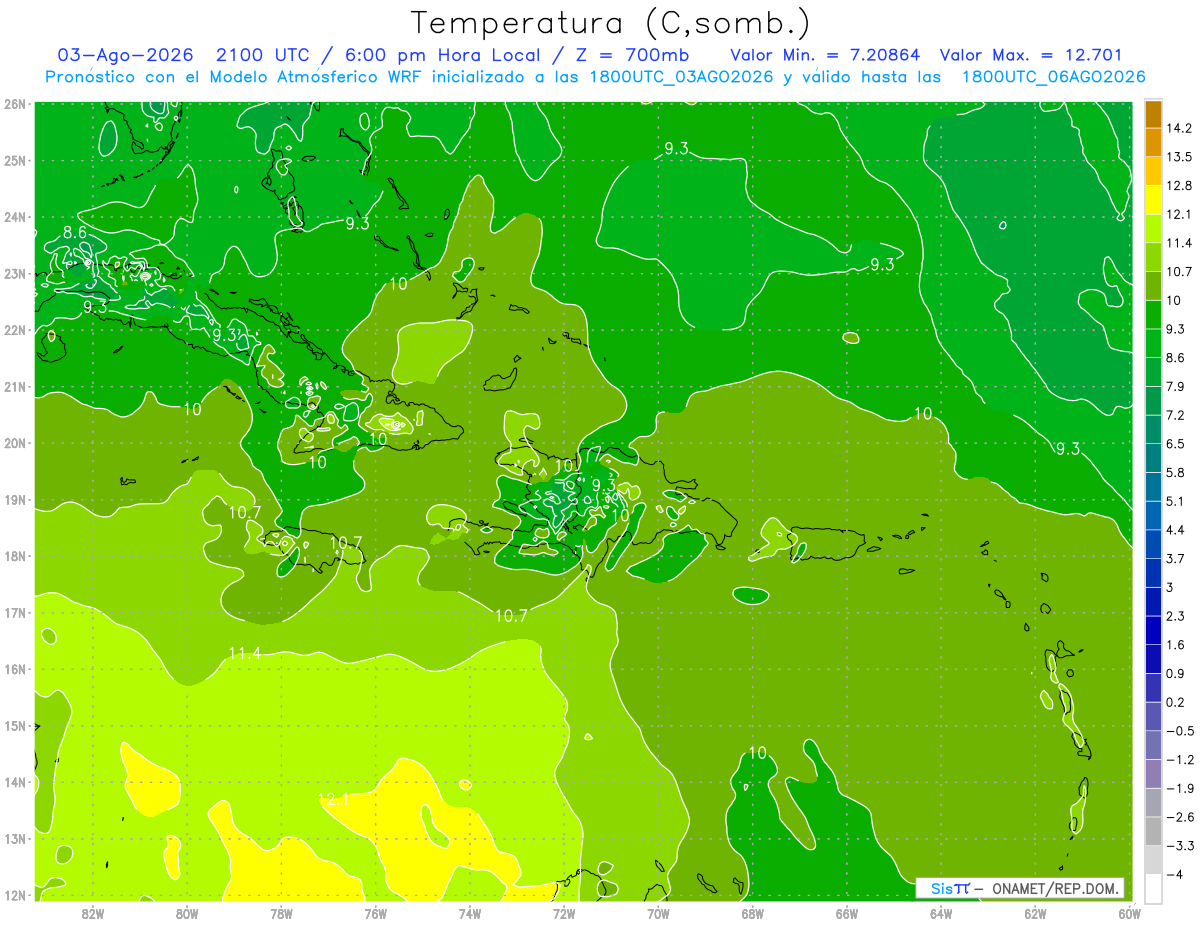
Task: Click the '6:00 pm Hora Local' text
Action: click(442, 55)
